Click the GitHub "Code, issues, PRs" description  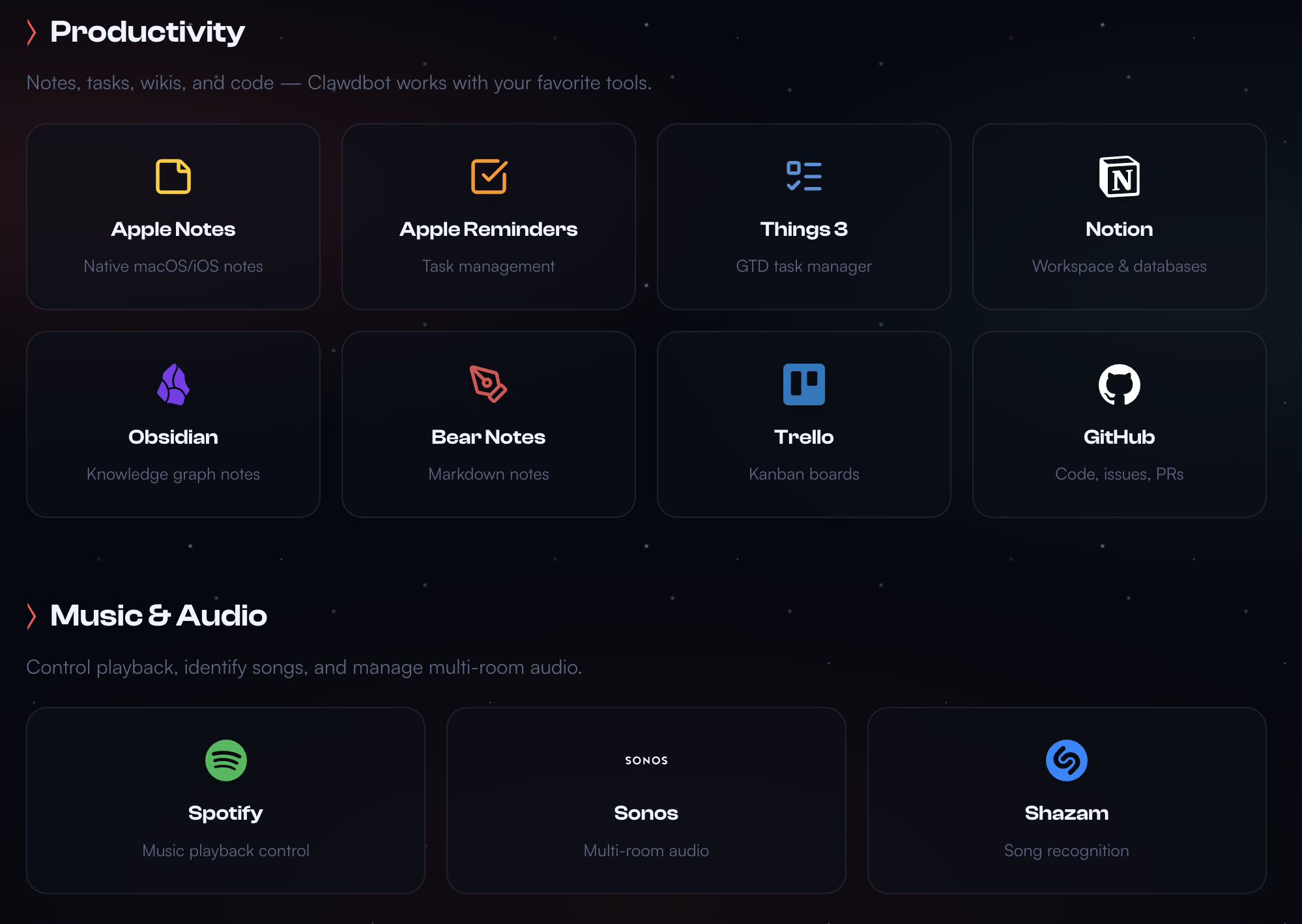[1119, 474]
